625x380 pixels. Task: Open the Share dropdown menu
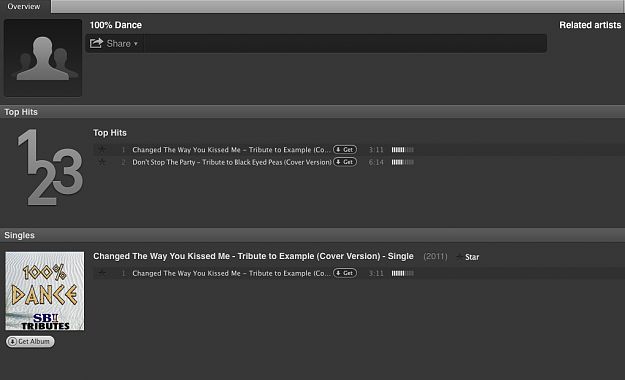click(114, 43)
